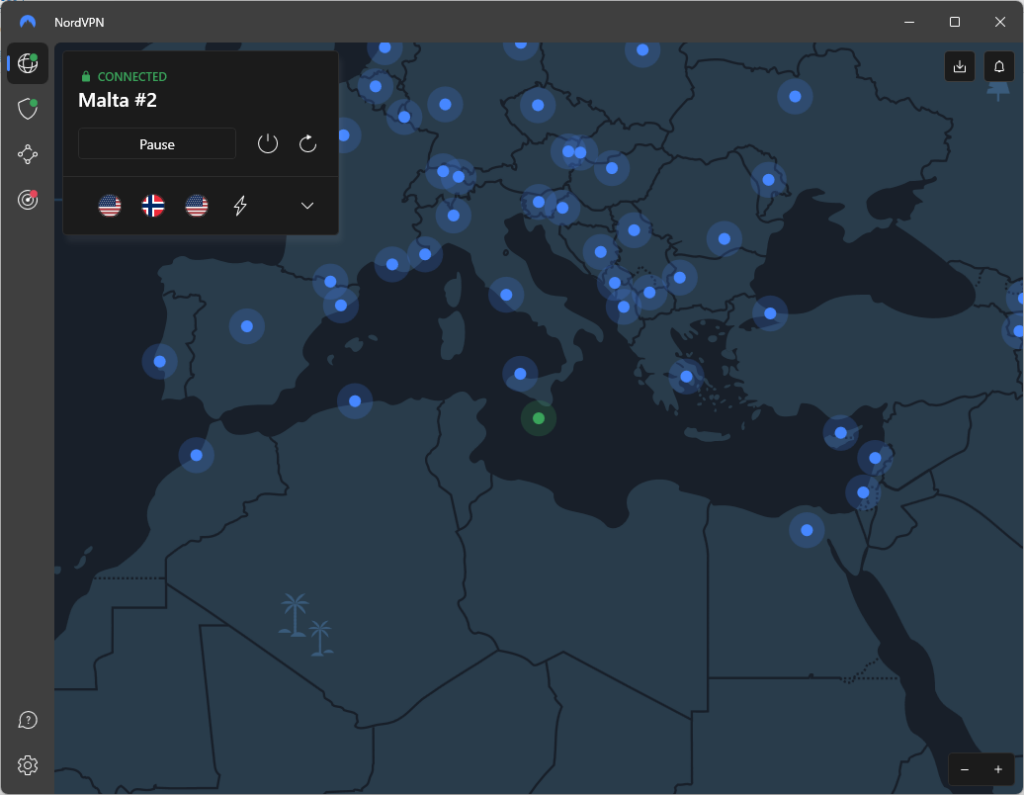Zoom out the map with minus button
This screenshot has height=795, width=1024.
pos(965,769)
